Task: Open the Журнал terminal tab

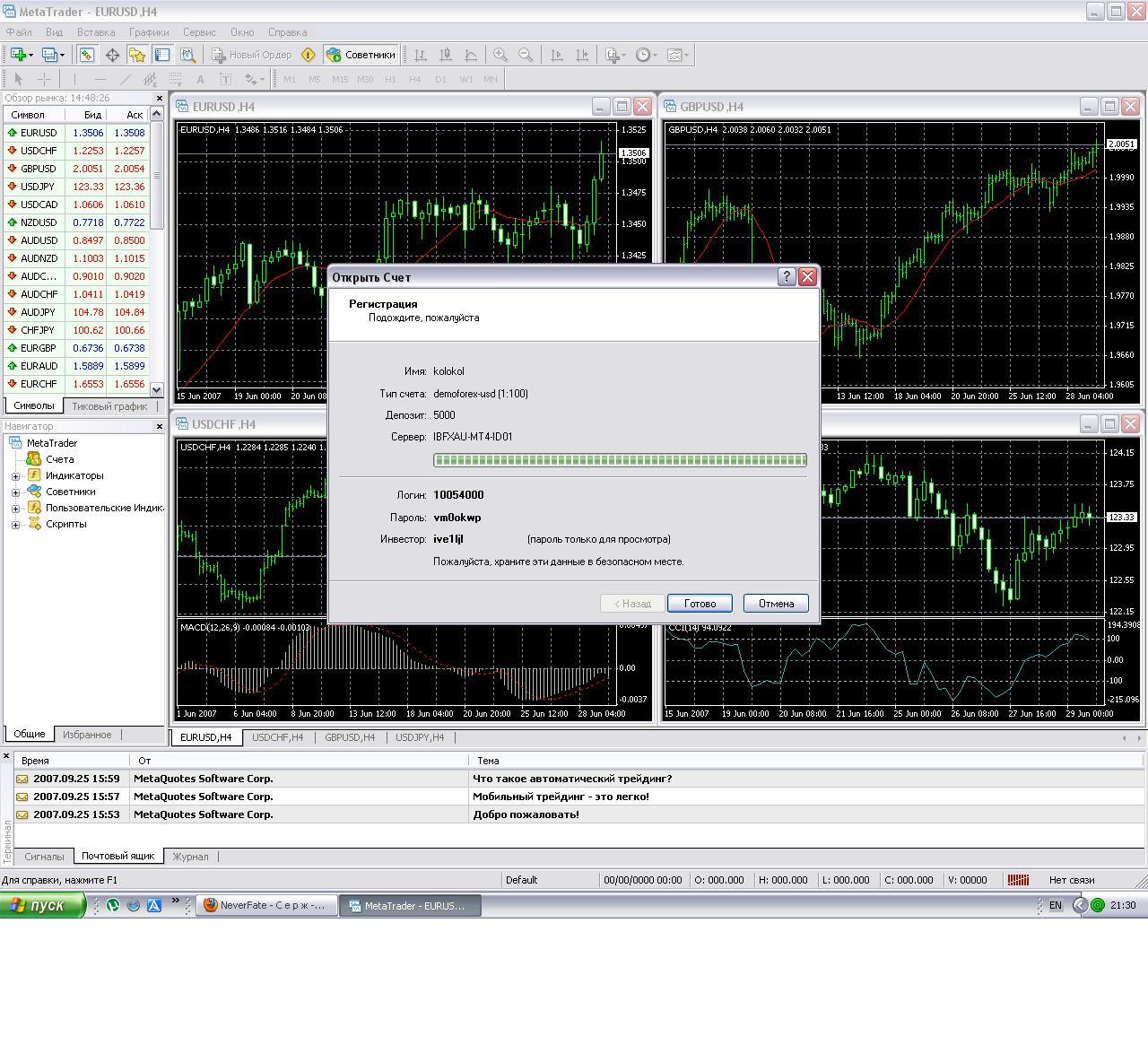Action: 190,857
